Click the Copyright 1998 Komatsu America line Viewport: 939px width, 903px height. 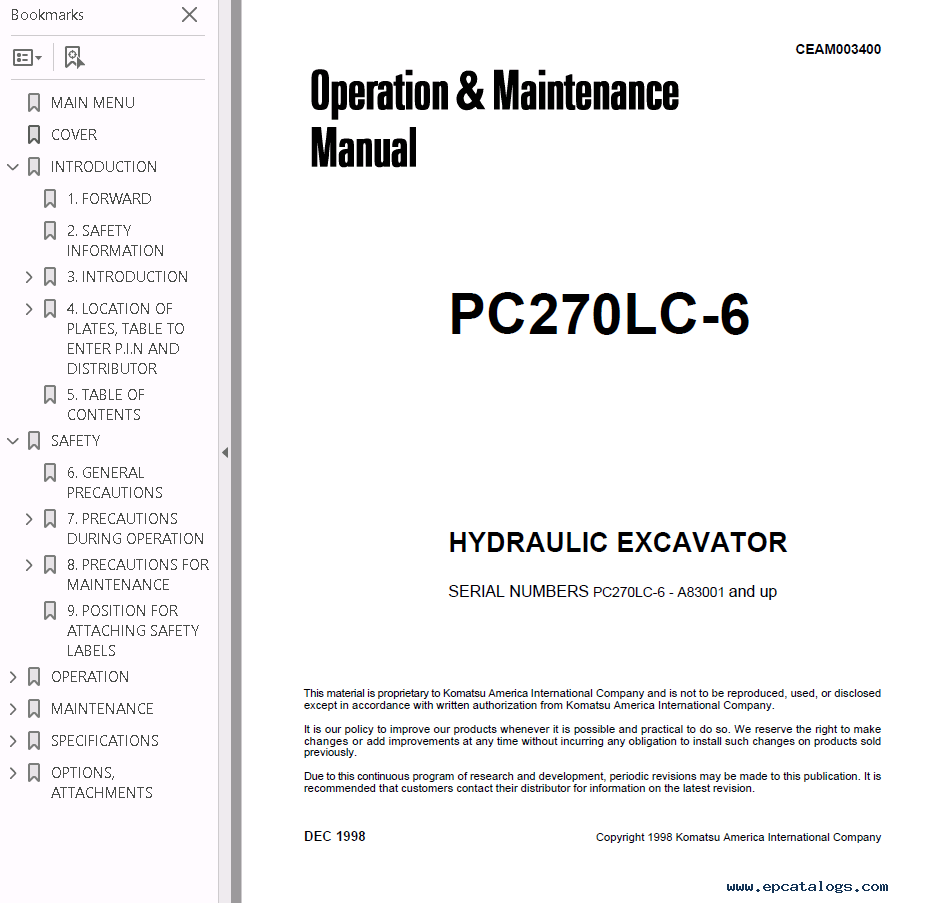(738, 837)
